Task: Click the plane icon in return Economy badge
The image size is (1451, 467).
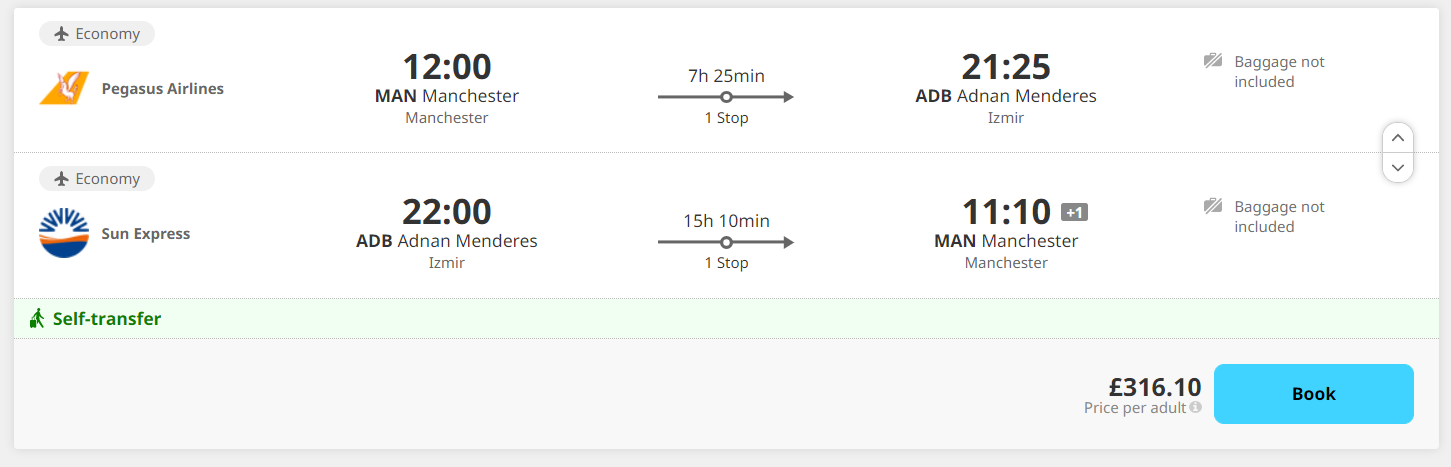Action: coord(61,179)
